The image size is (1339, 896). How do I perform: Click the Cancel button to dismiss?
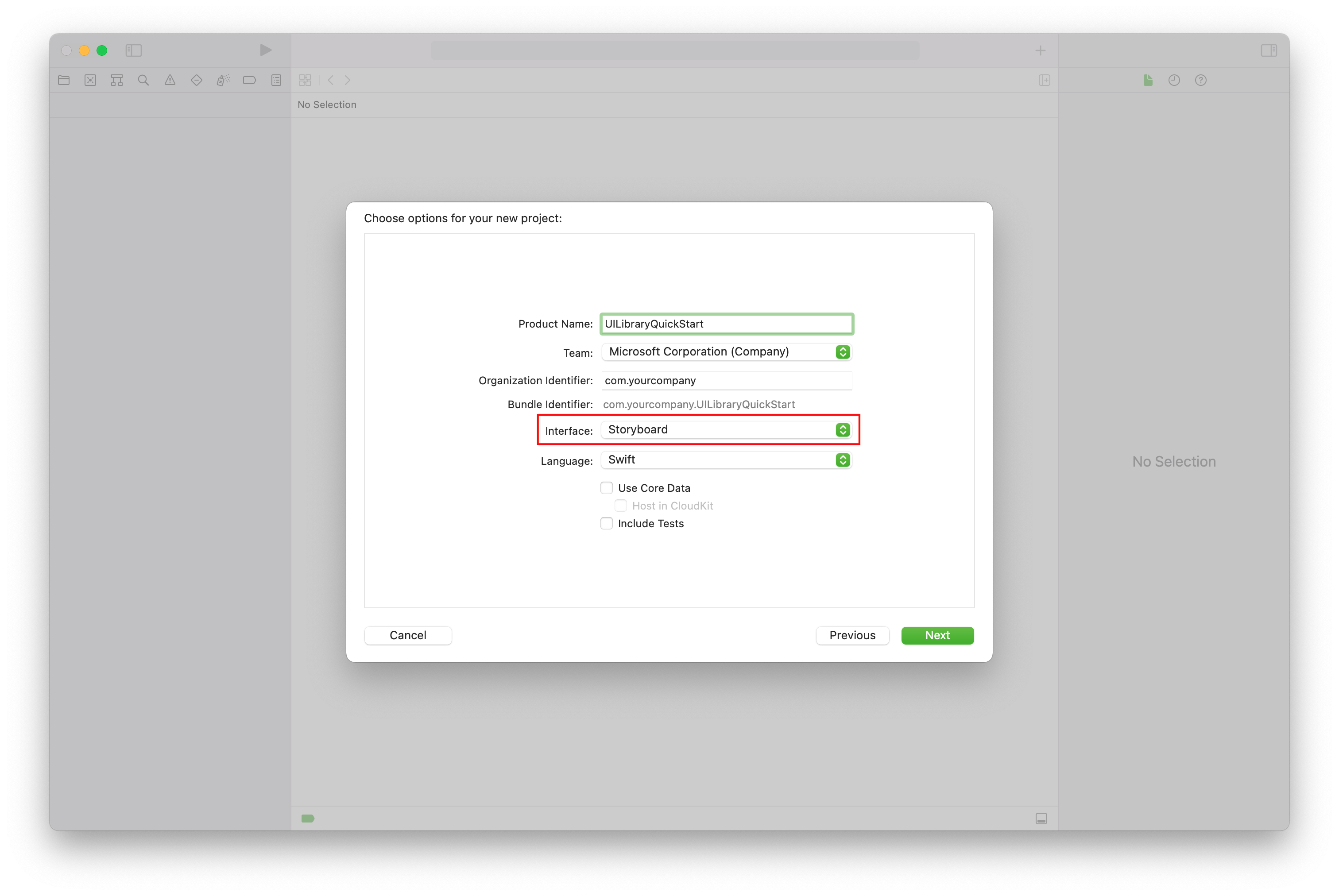[408, 635]
